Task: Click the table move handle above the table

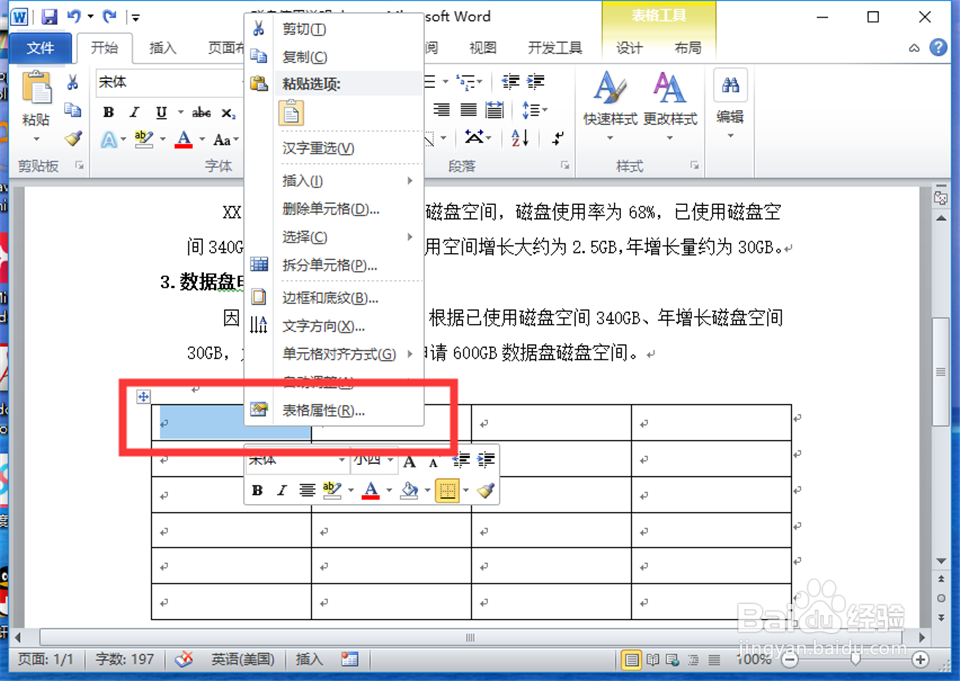Action: [143, 397]
